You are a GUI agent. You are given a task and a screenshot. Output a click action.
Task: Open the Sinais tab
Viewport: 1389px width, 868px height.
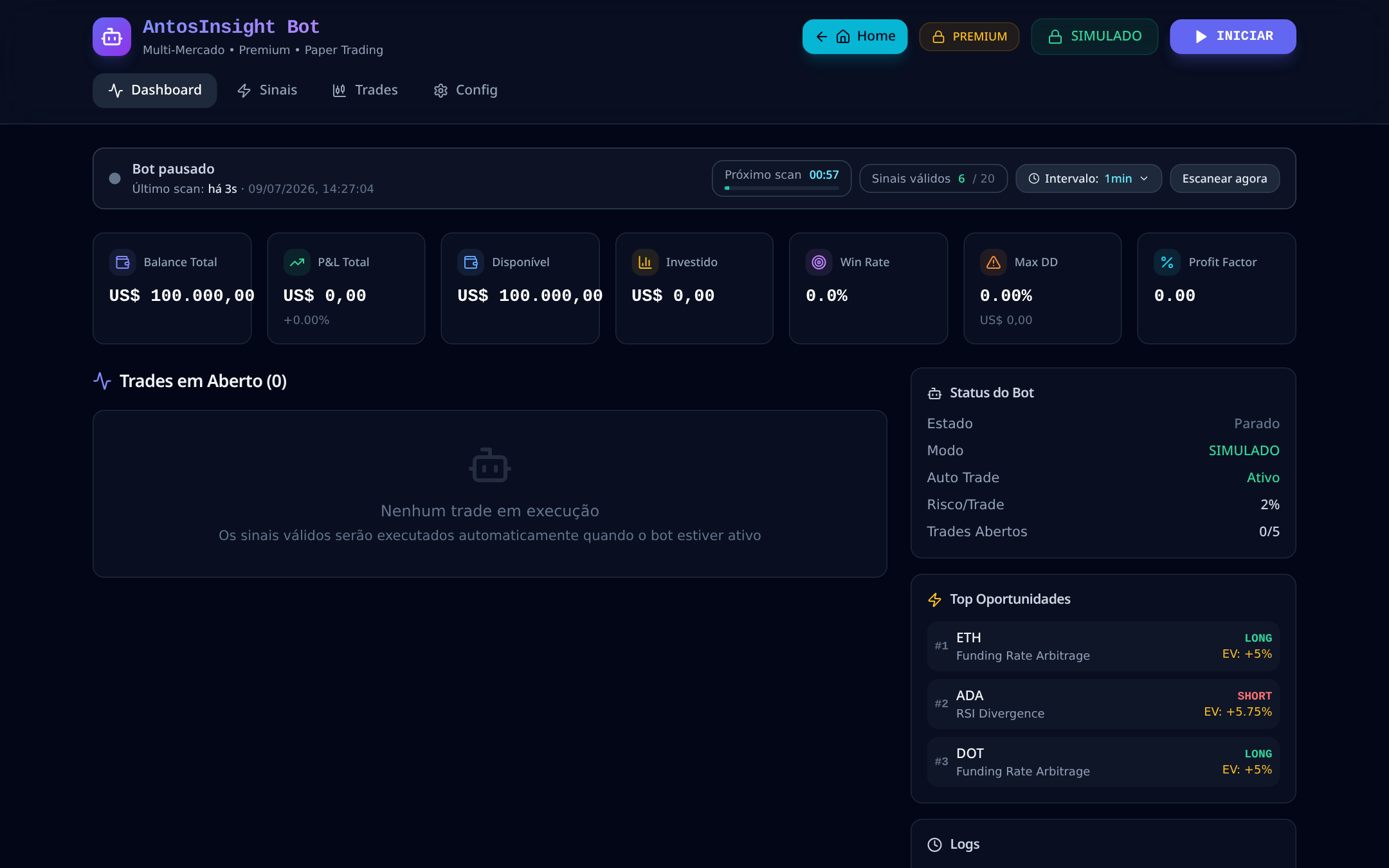click(267, 91)
